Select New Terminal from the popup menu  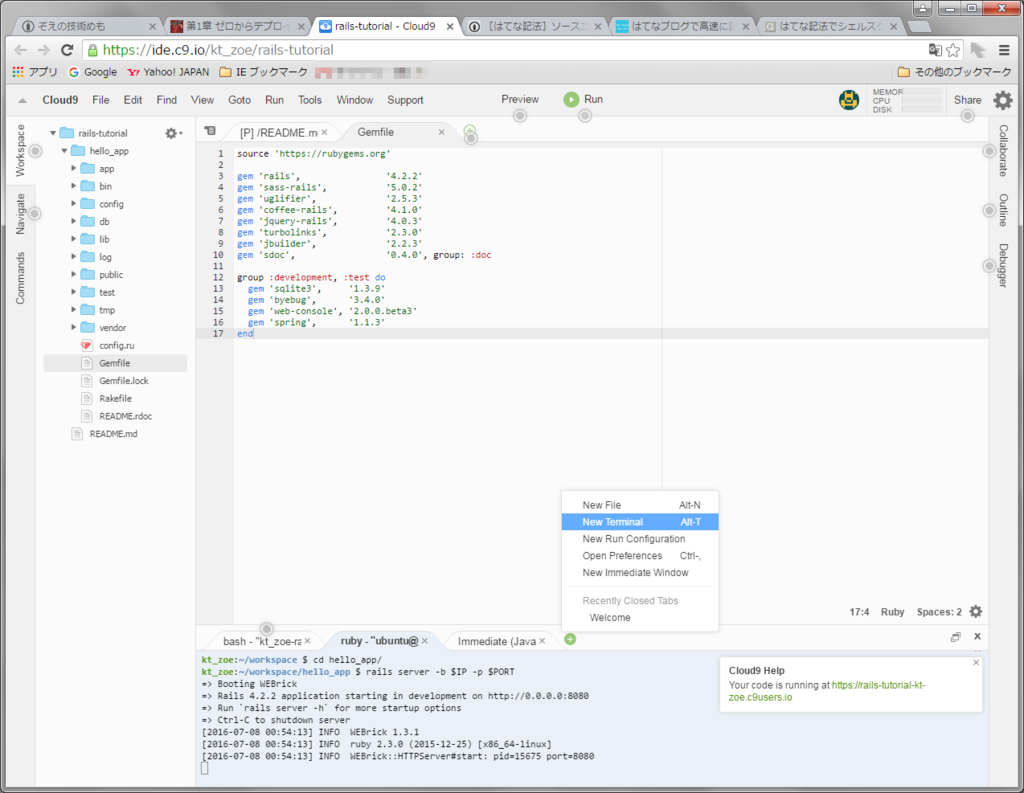click(640, 522)
